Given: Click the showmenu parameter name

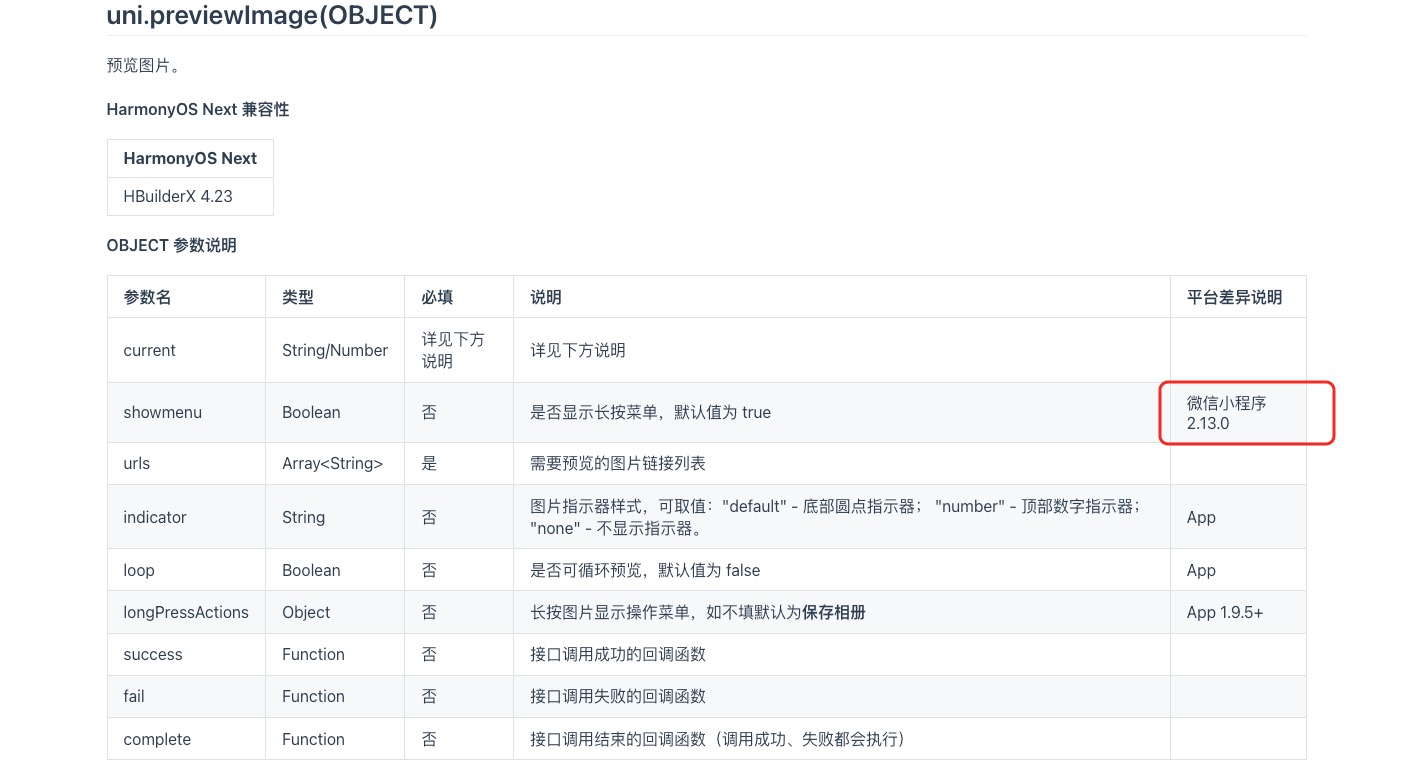Looking at the screenshot, I should (162, 412).
